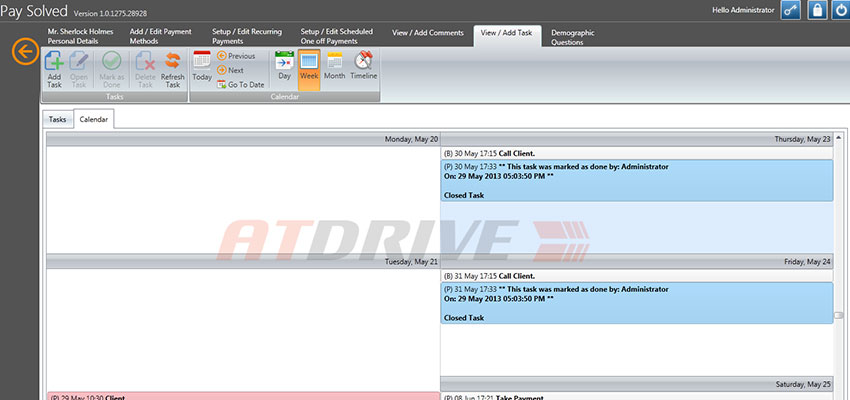Open Setup / Edit Scheduled One off Payments tab
850x400 pixels.
coord(337,36)
